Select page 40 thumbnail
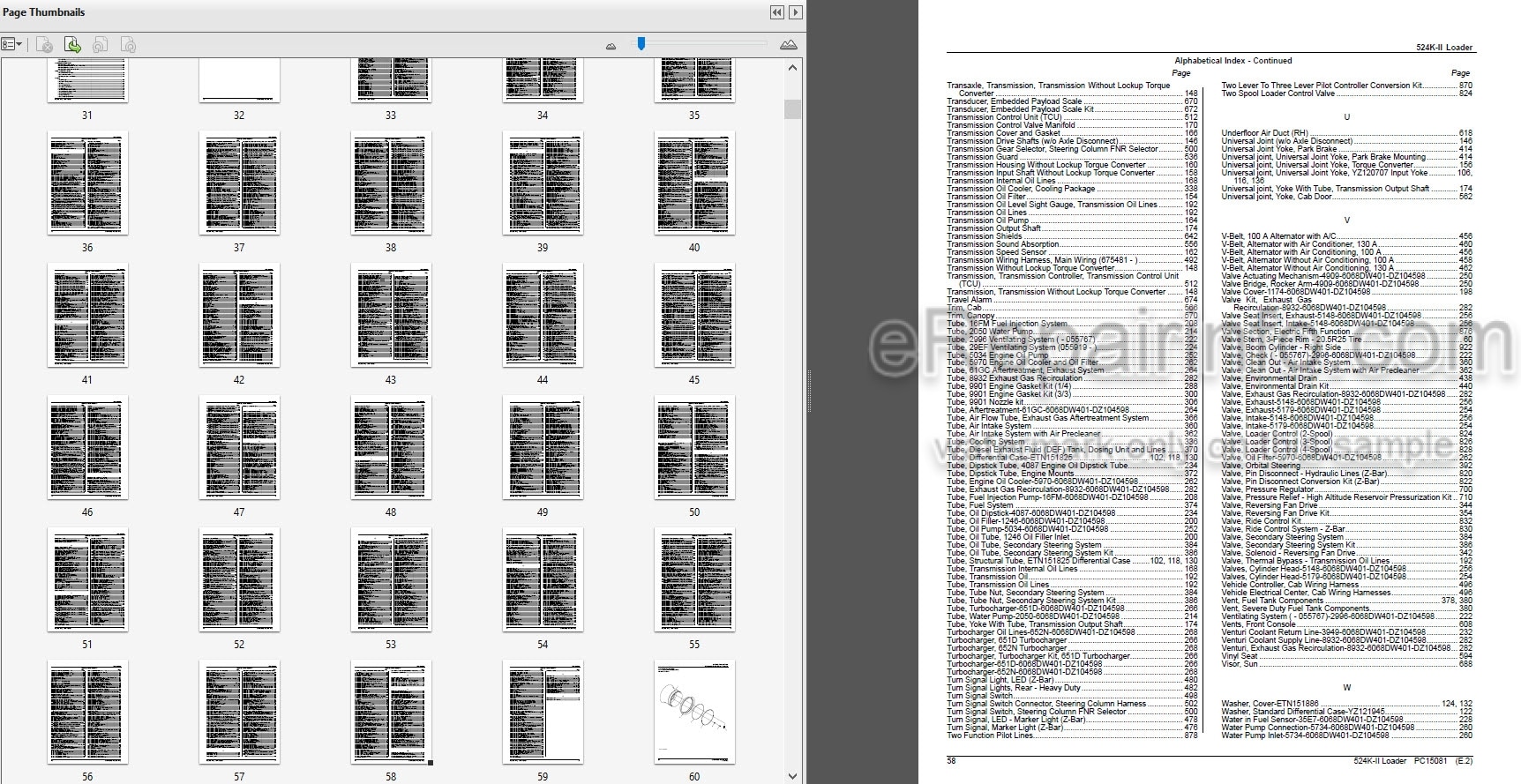Image resolution: width=1521 pixels, height=784 pixels. coord(694,183)
